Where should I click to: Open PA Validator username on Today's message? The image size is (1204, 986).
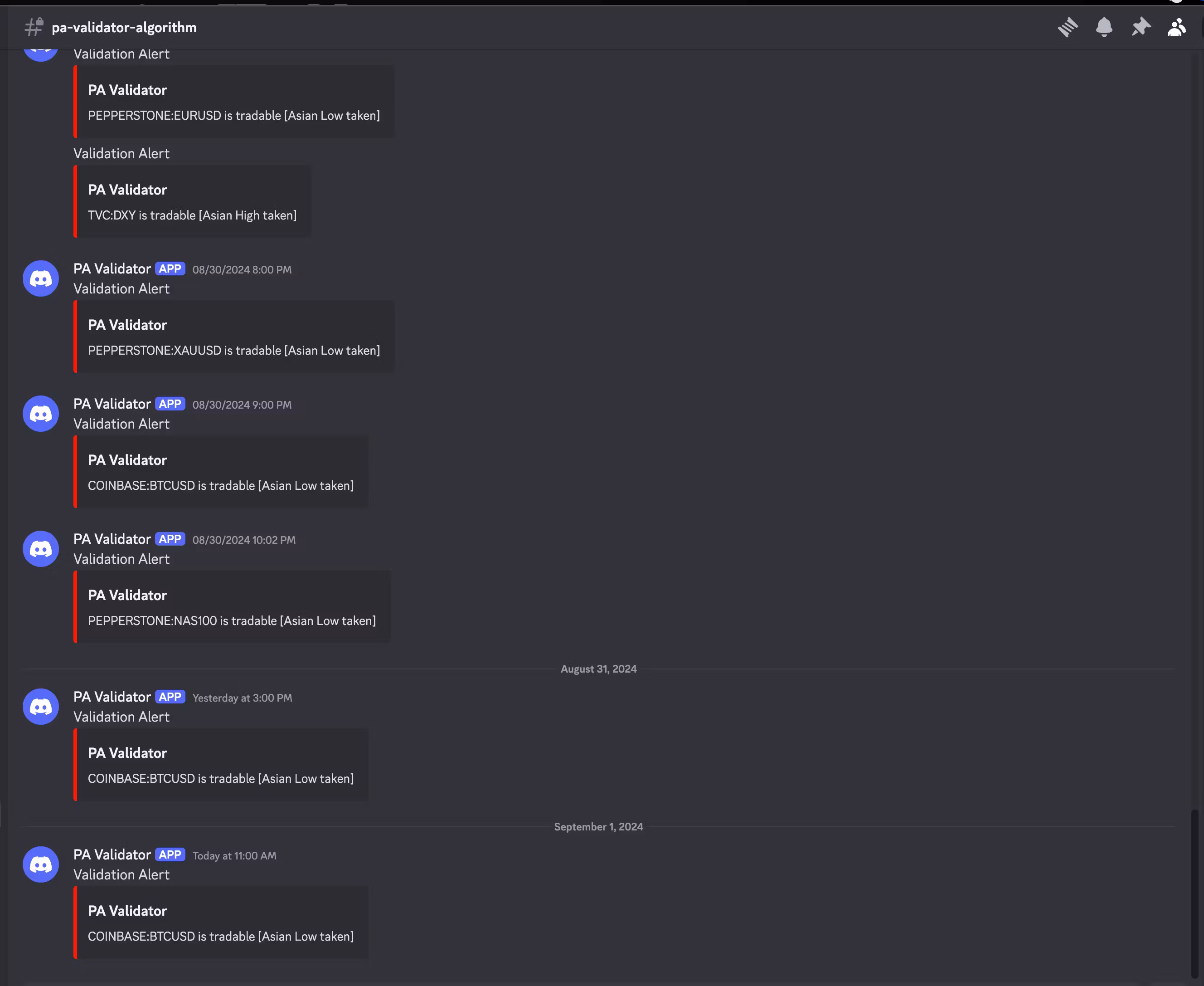112,855
